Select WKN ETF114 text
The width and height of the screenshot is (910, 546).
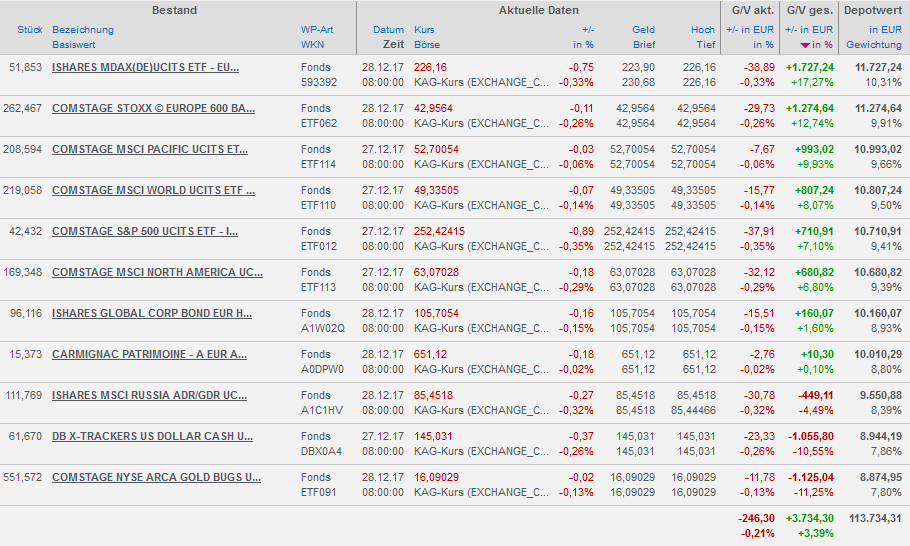[319, 164]
